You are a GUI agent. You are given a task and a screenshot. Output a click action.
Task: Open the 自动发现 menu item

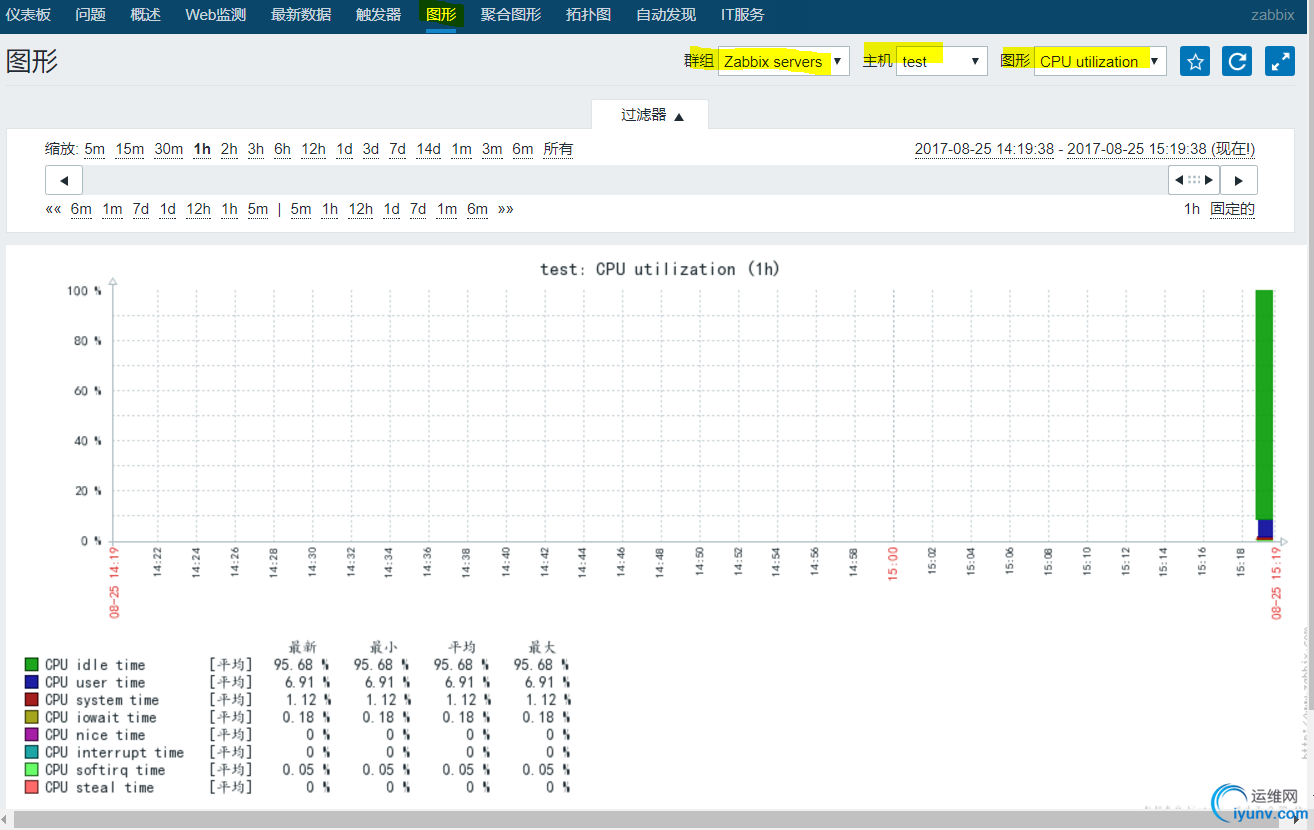666,15
